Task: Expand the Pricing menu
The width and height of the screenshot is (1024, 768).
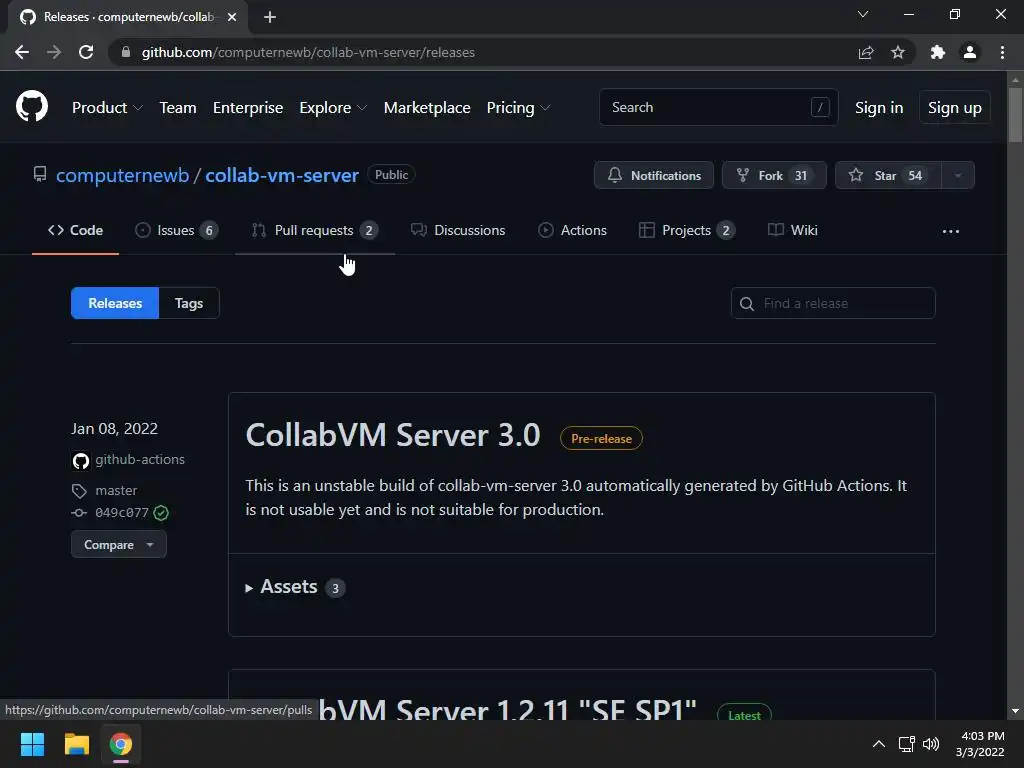Action: (x=519, y=108)
